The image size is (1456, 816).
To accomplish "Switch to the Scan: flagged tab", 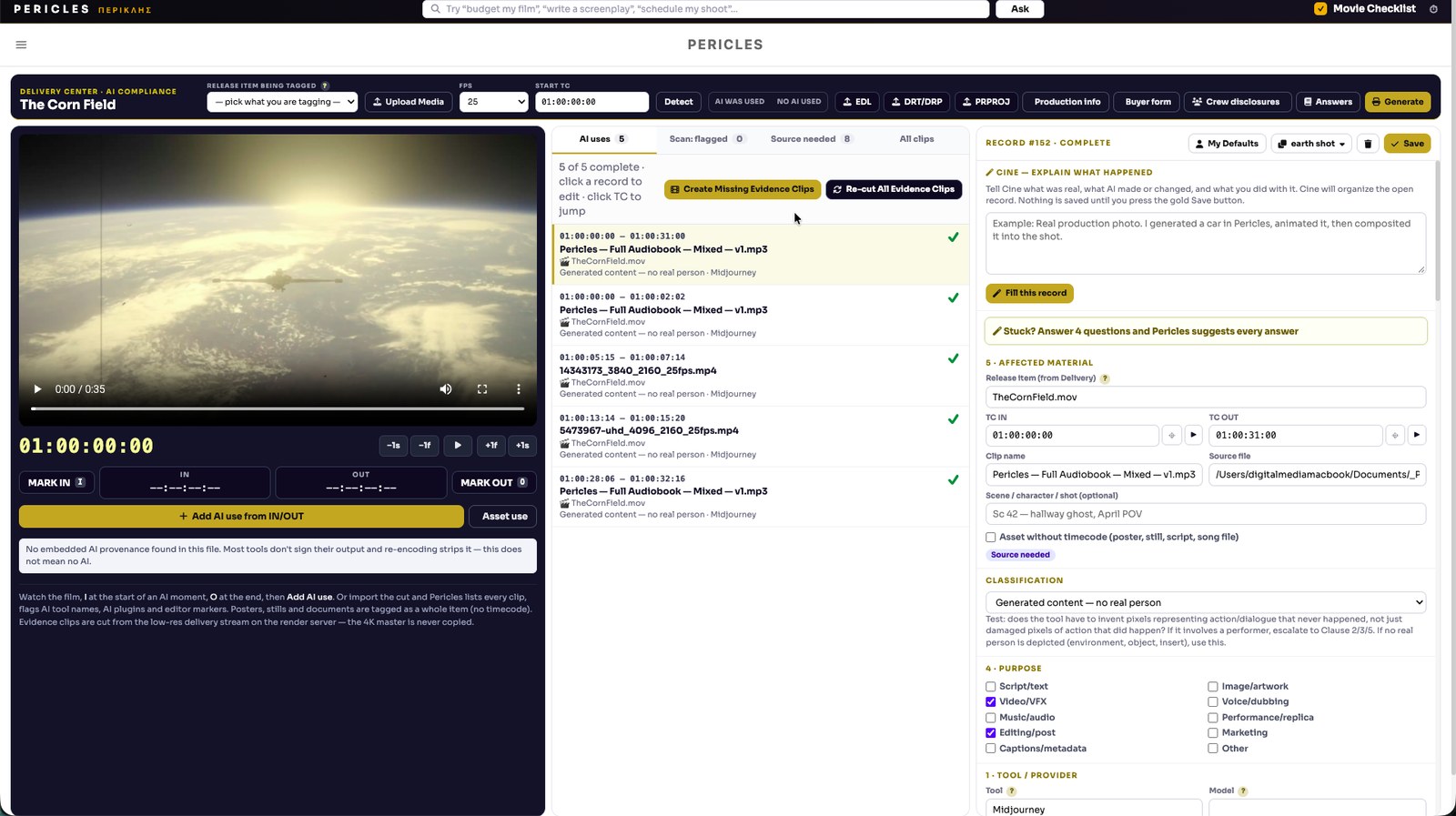I will point(706,139).
